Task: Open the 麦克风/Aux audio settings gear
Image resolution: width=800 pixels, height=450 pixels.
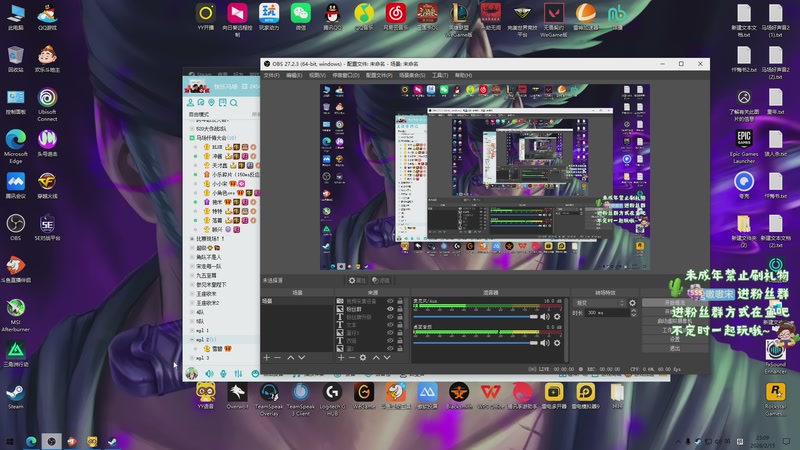Action: pos(557,317)
